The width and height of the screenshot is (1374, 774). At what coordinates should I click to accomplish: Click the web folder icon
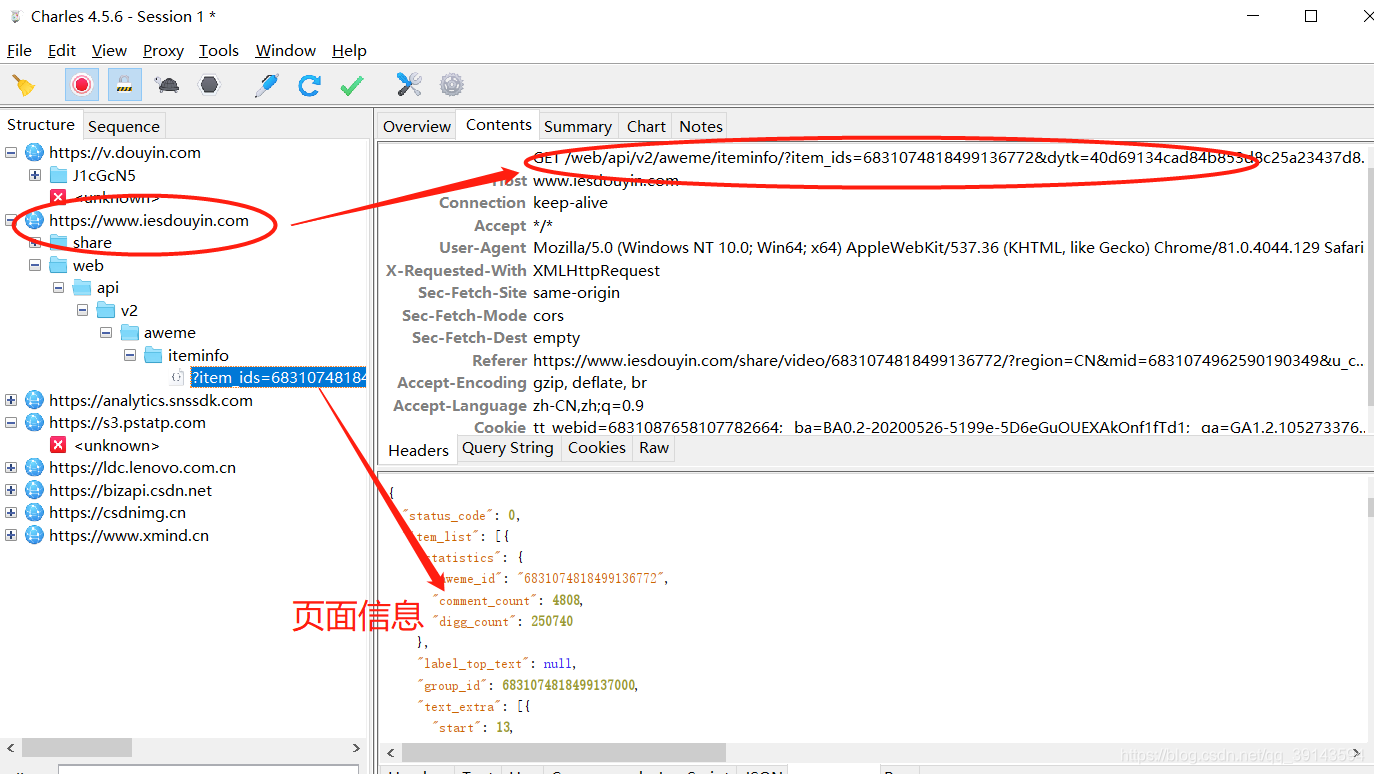point(59,265)
